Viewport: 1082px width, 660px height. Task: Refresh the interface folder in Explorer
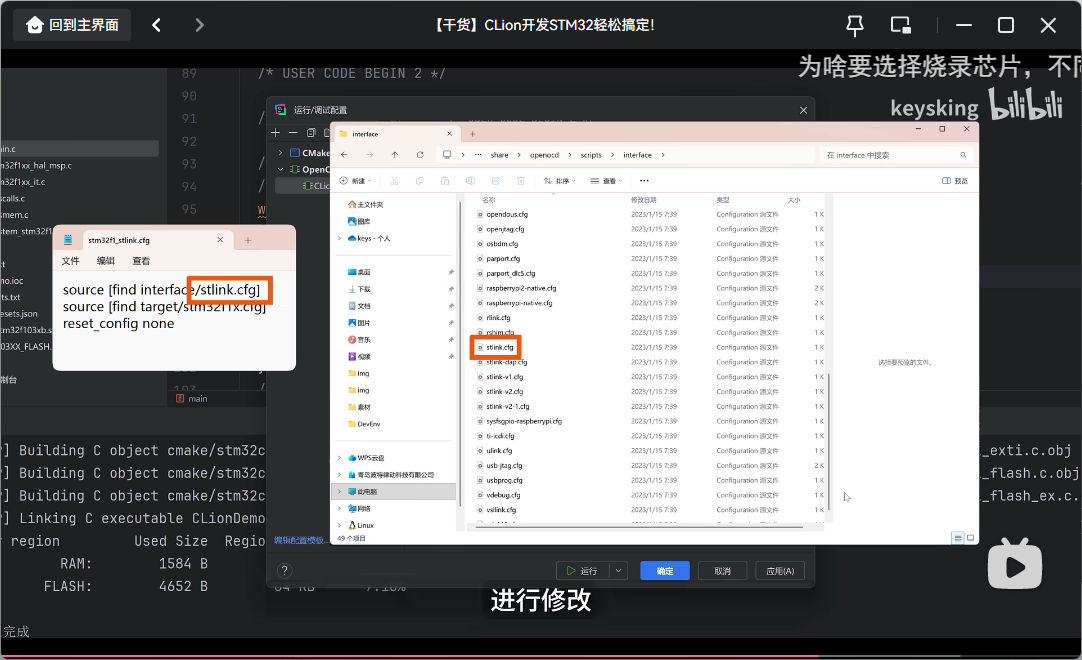(x=420, y=155)
